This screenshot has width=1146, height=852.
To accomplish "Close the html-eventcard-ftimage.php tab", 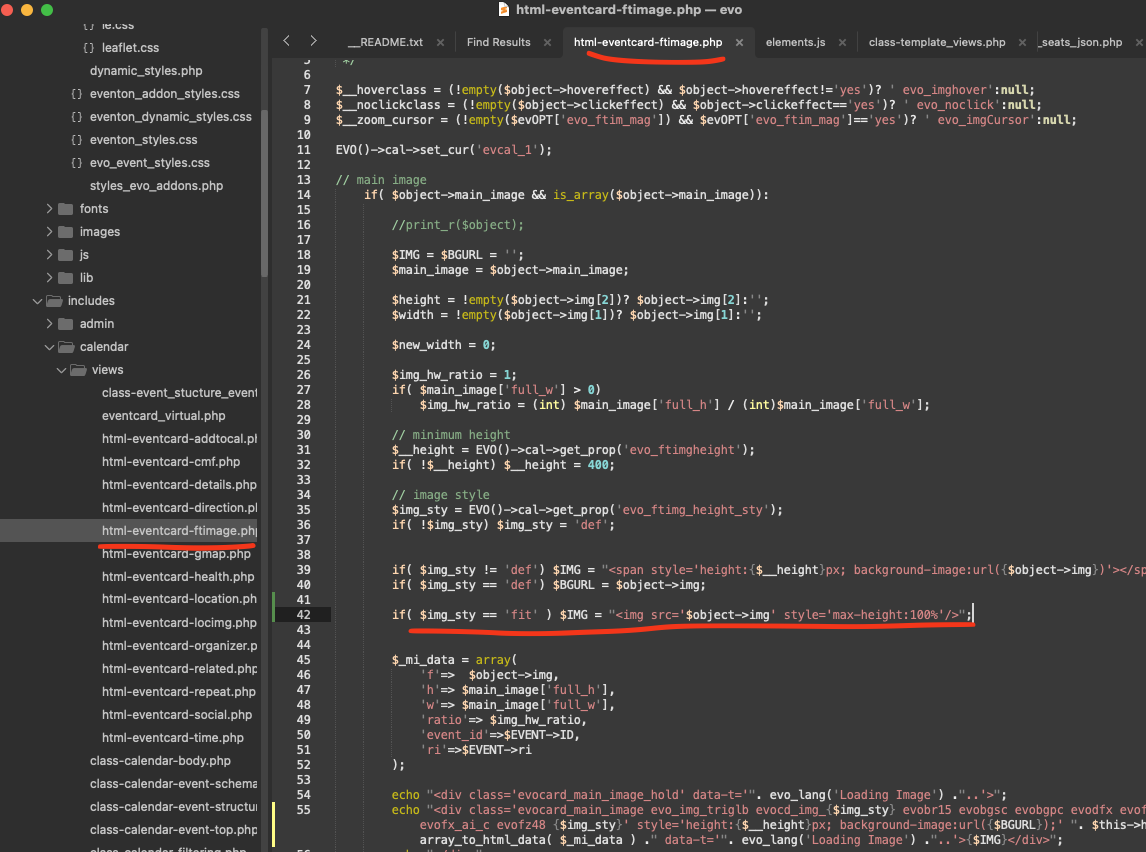I will [739, 43].
